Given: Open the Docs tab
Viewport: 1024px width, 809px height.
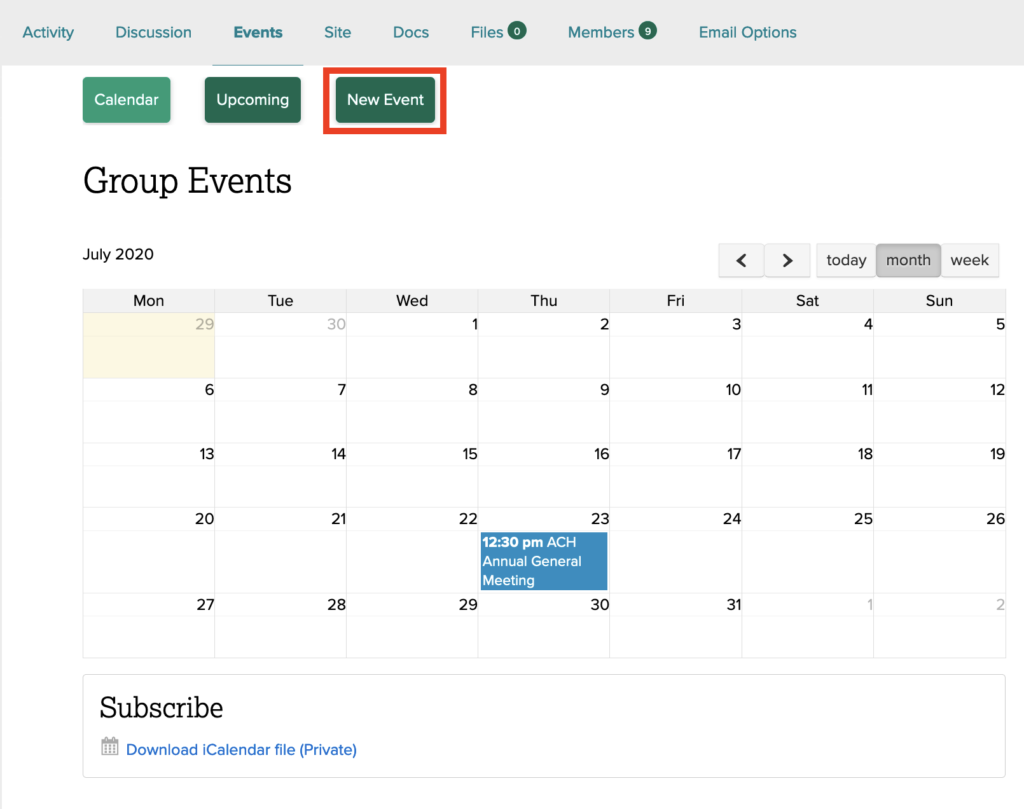Looking at the screenshot, I should (x=410, y=32).
